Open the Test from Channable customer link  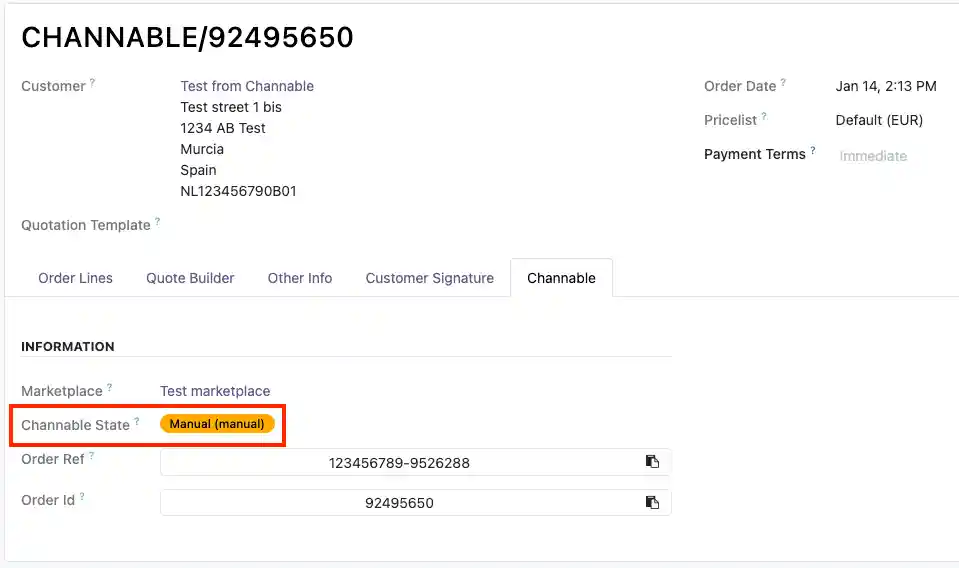pos(247,86)
